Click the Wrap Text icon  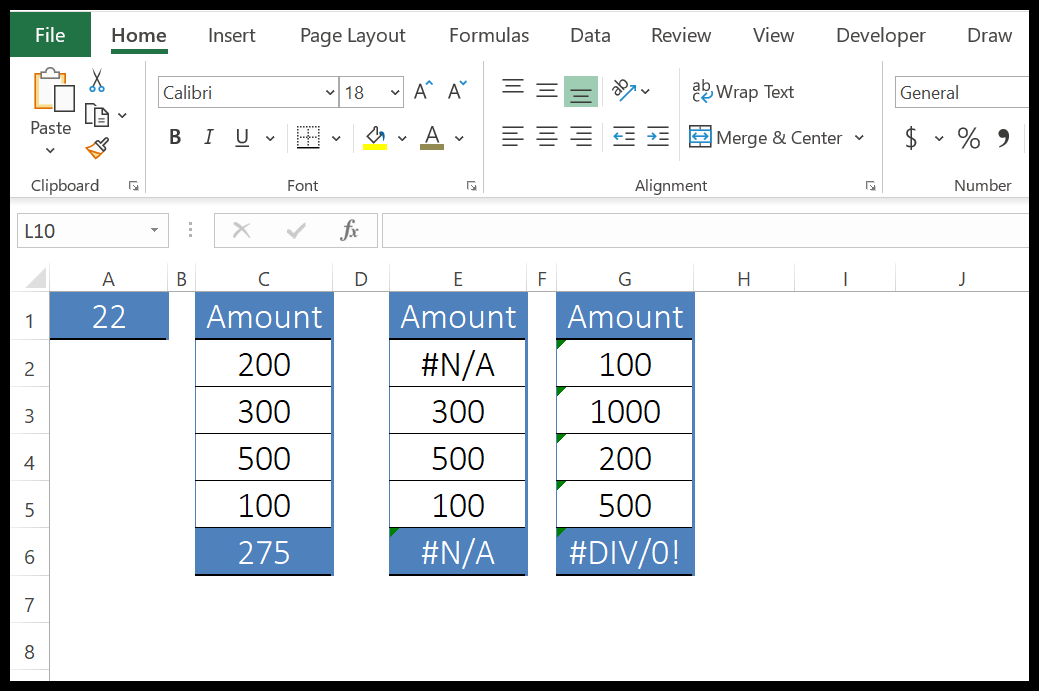click(743, 92)
